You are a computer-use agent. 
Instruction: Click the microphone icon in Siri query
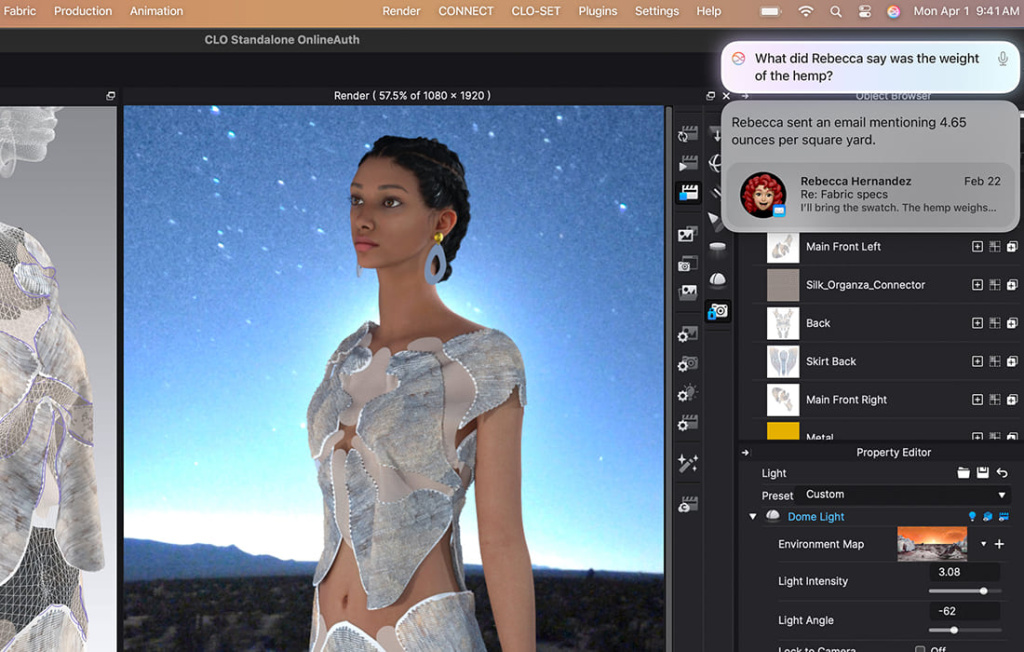[x=1002, y=59]
